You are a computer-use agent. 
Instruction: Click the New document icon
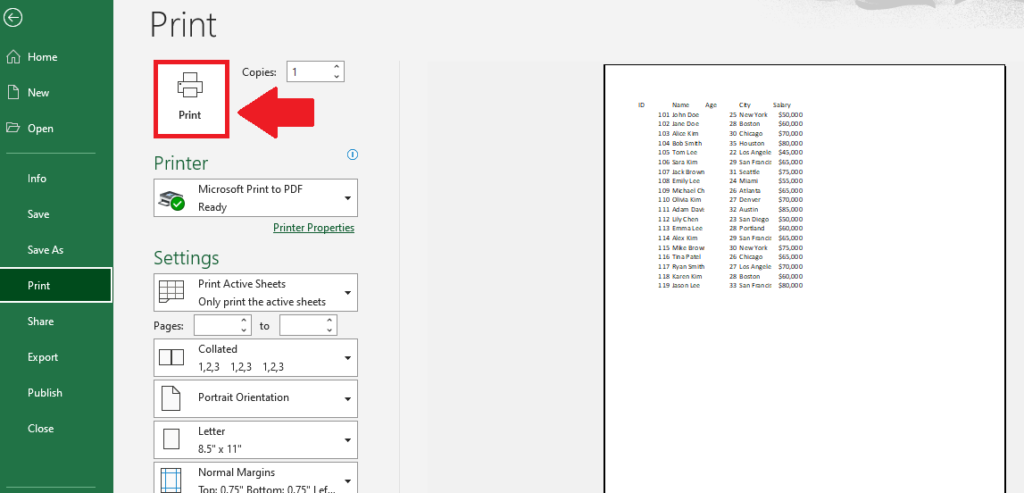(13, 92)
